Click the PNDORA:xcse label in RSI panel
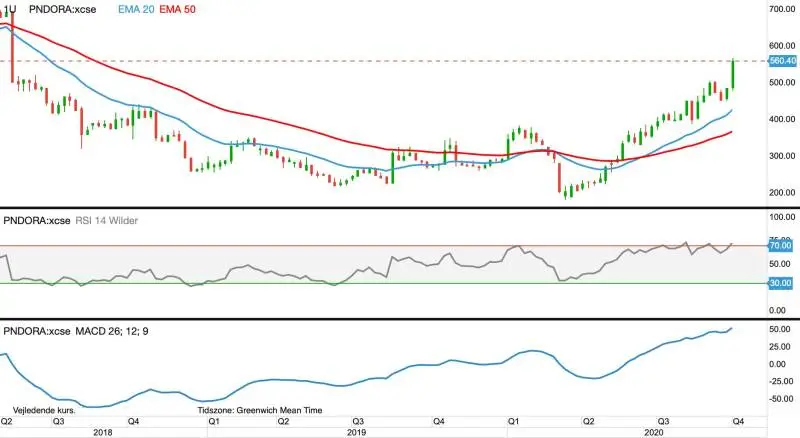The height and width of the screenshot is (438, 800). point(37,221)
